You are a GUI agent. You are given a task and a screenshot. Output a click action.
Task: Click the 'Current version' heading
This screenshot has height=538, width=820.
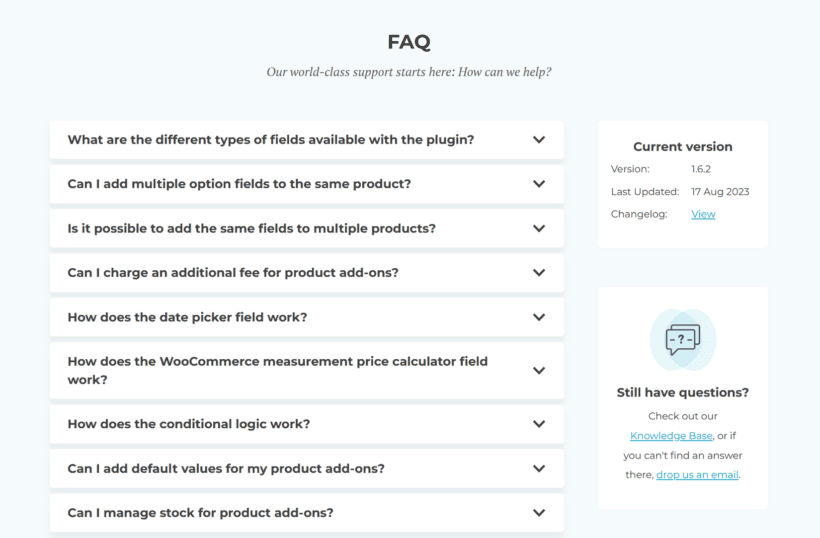click(682, 146)
